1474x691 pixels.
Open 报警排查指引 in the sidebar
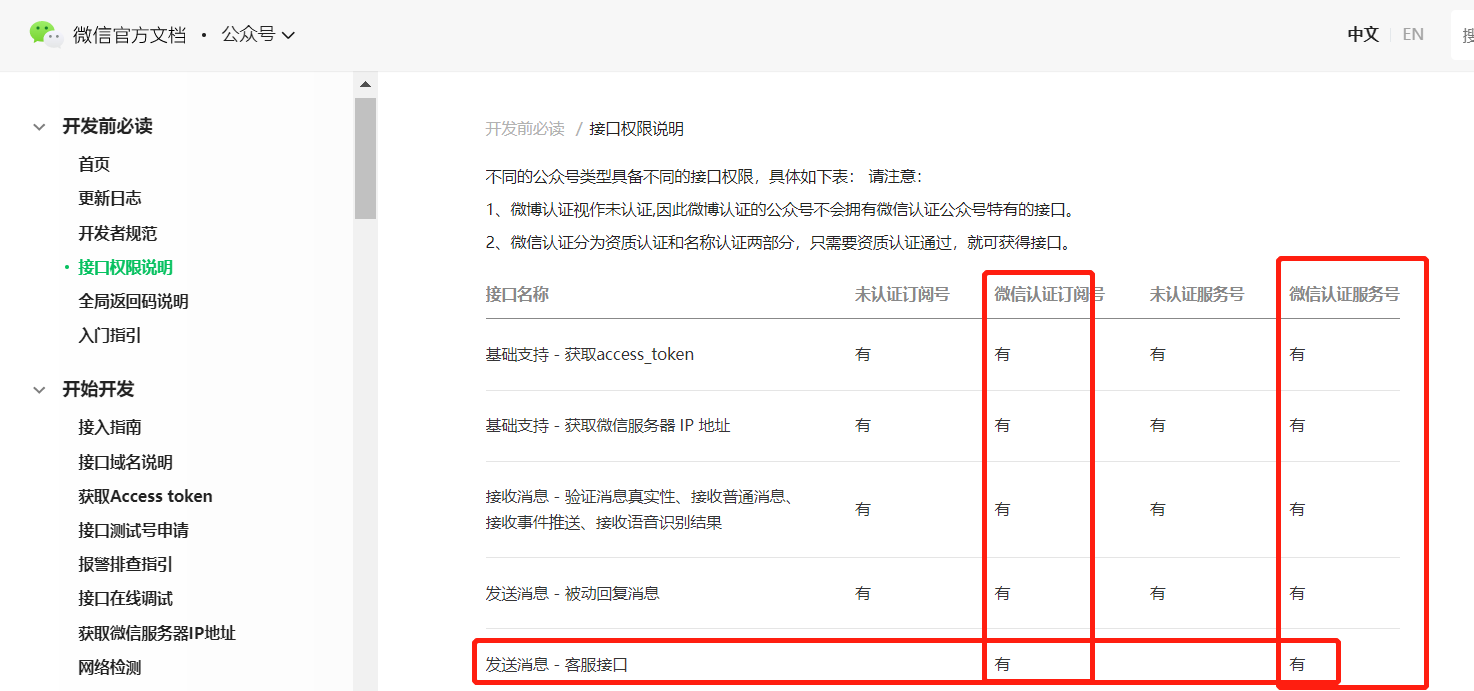point(125,564)
